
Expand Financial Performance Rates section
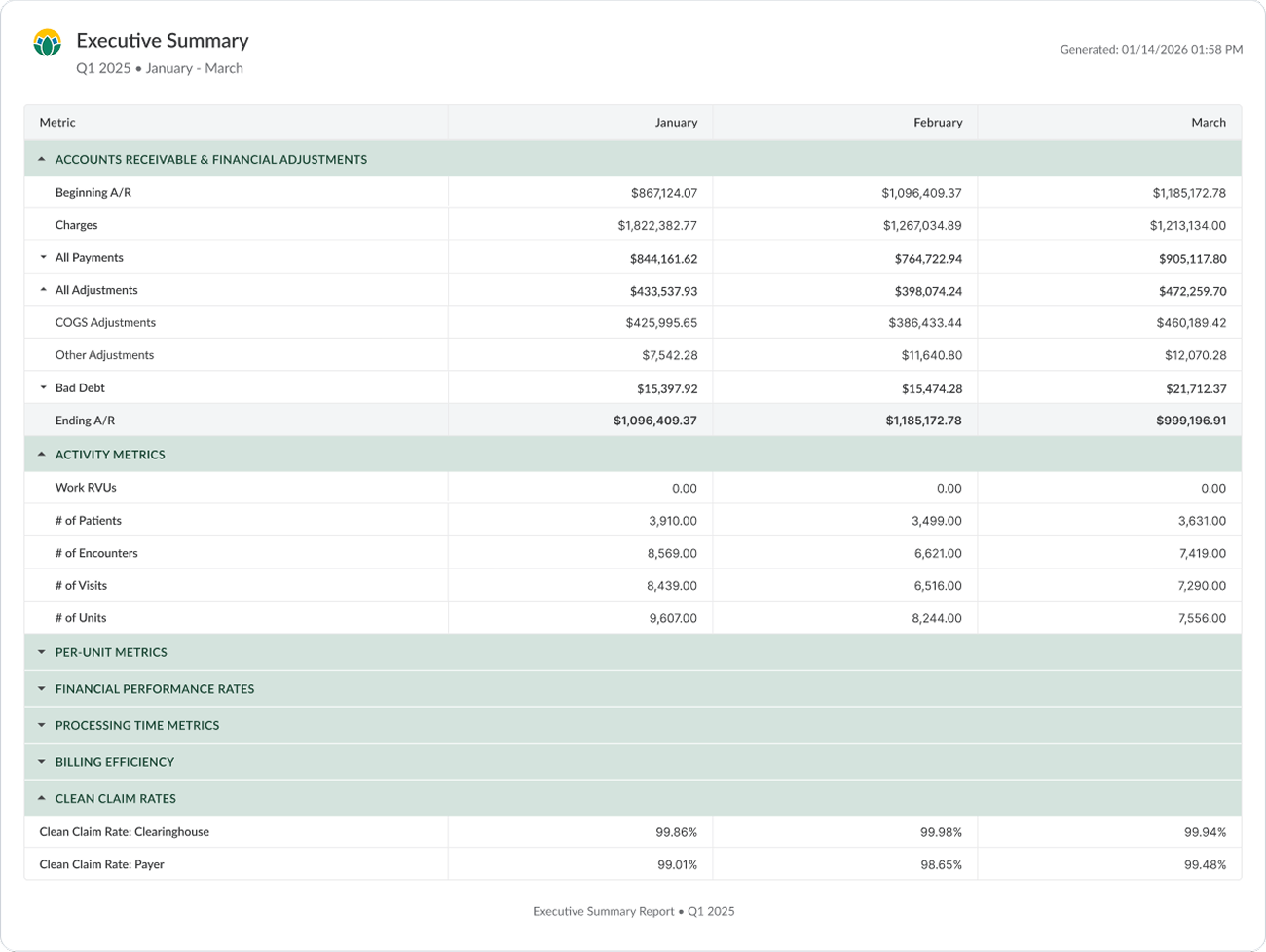pos(42,689)
